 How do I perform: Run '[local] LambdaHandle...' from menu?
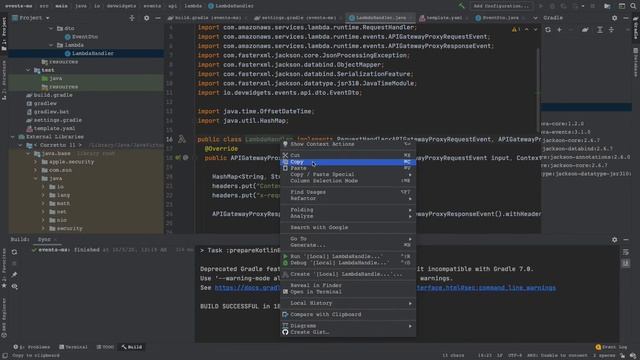click(x=348, y=256)
